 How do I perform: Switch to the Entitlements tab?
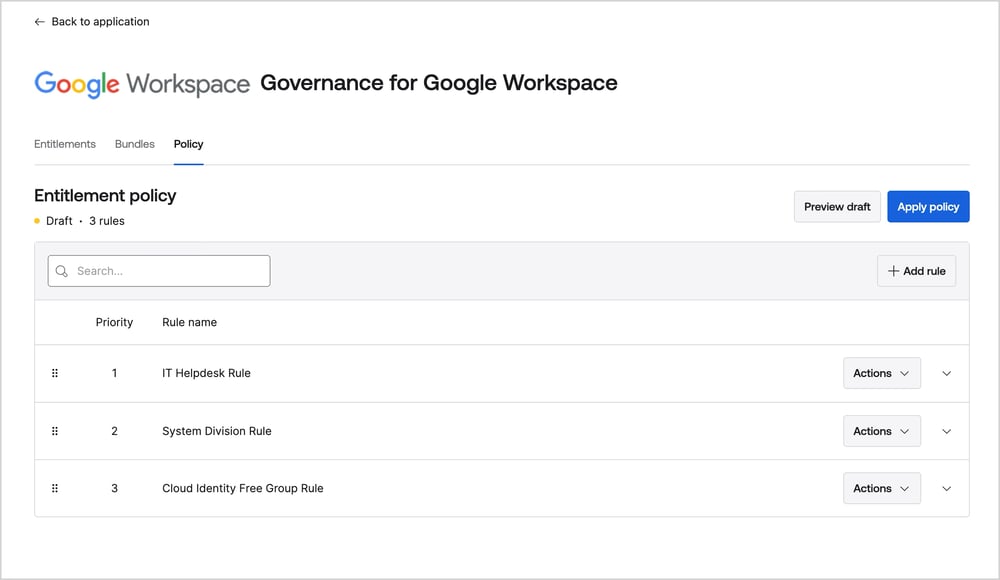(65, 144)
